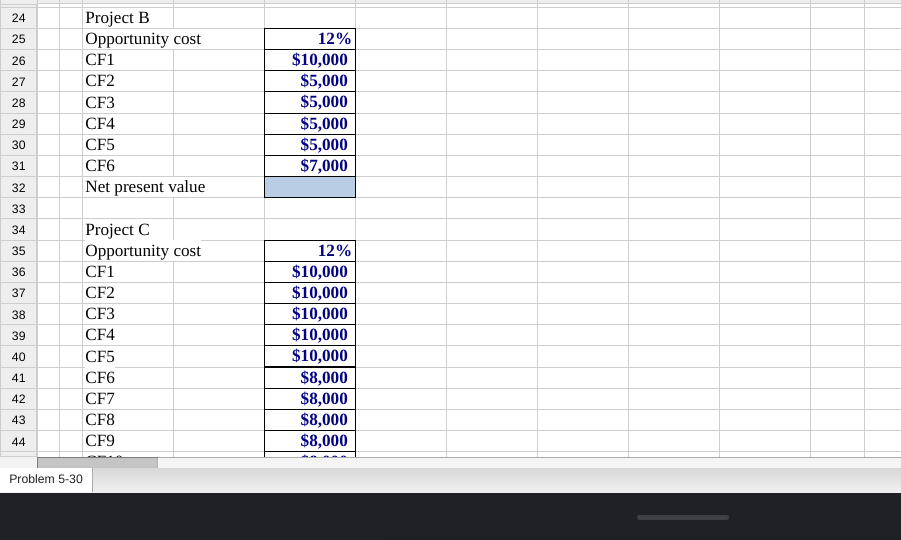Click the CF6 label in row 31
901x540 pixels.
100,166
